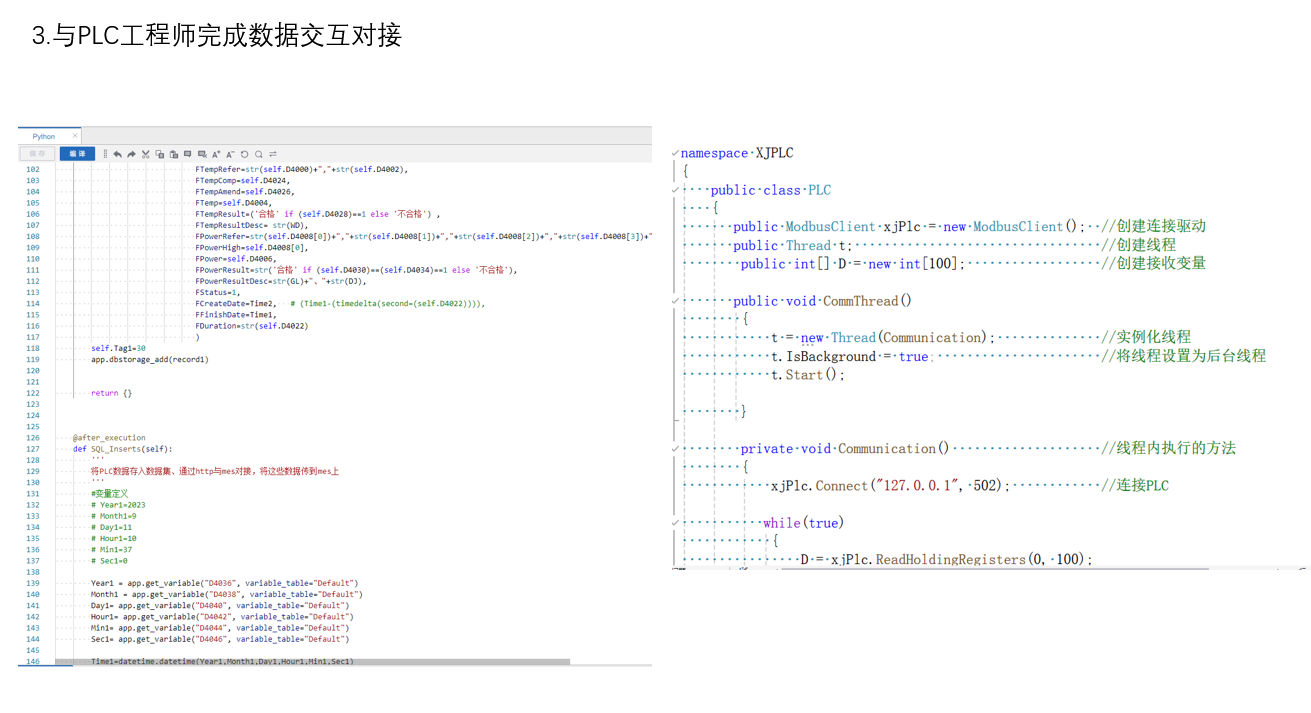The image size is (1311, 713).
Task: Fold the CommThread method block
Action: tap(675, 301)
